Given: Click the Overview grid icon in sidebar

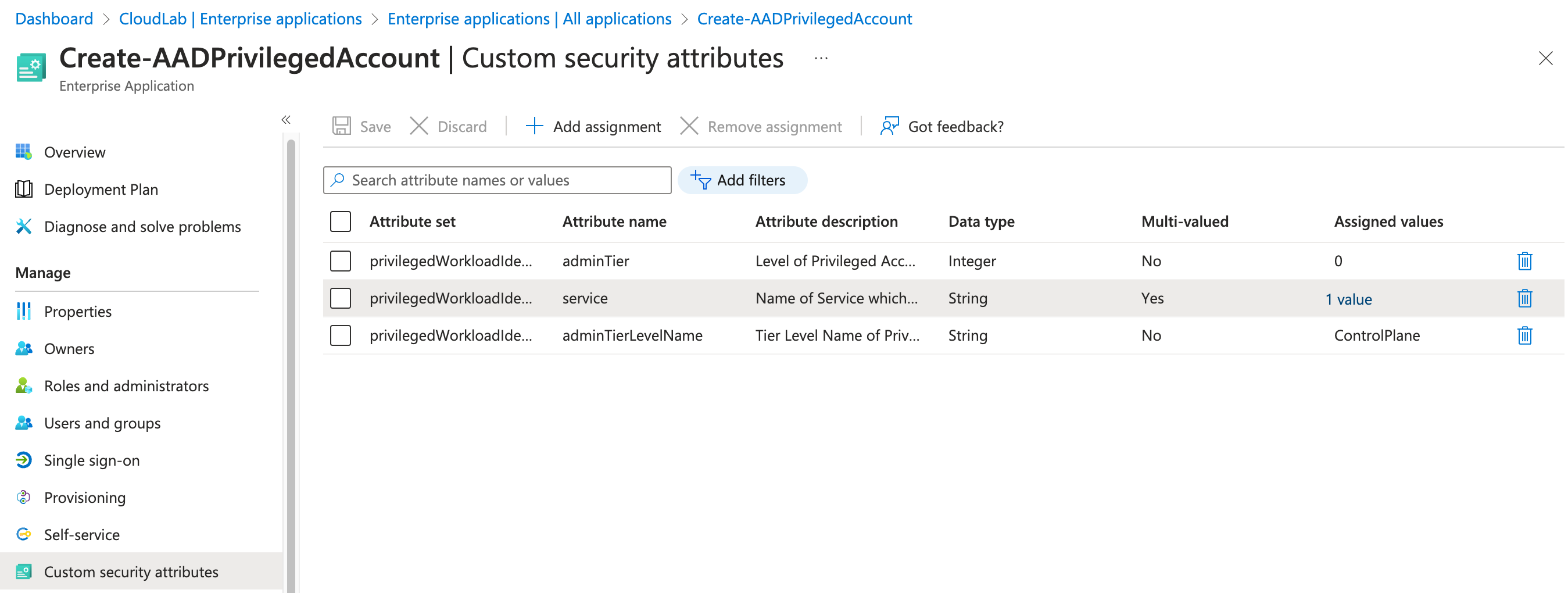Looking at the screenshot, I should point(23,152).
